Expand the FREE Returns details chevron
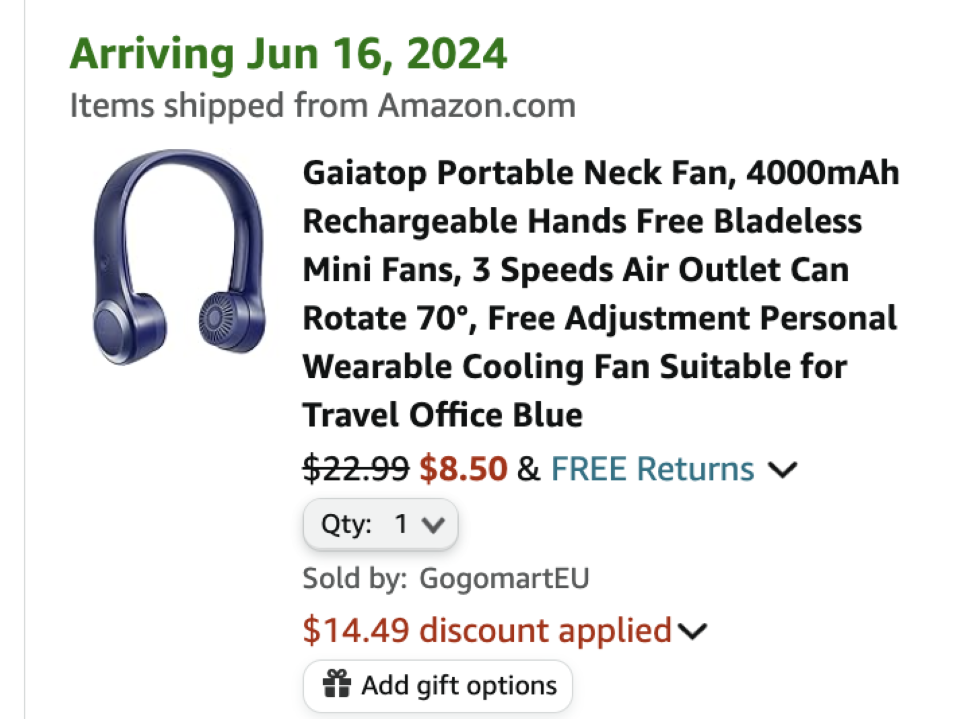The height and width of the screenshot is (719, 960). tap(785, 470)
